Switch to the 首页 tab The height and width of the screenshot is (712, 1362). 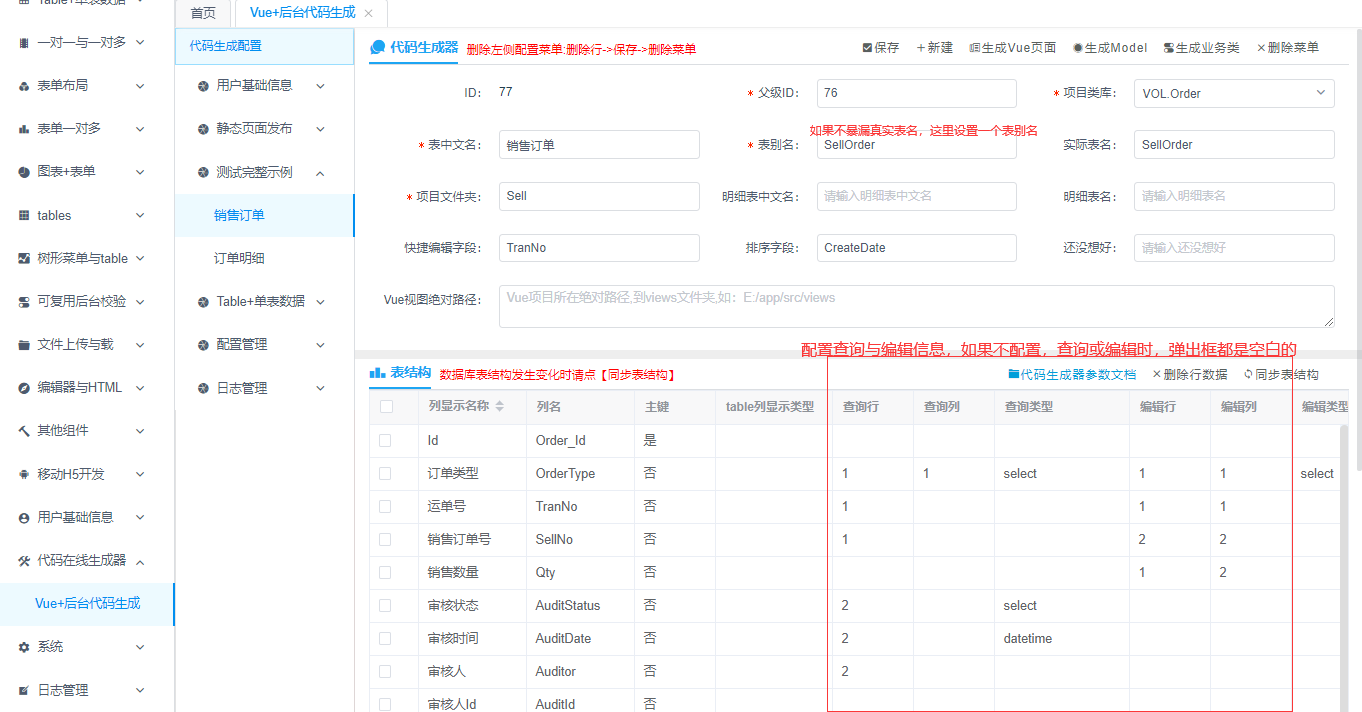tap(203, 13)
